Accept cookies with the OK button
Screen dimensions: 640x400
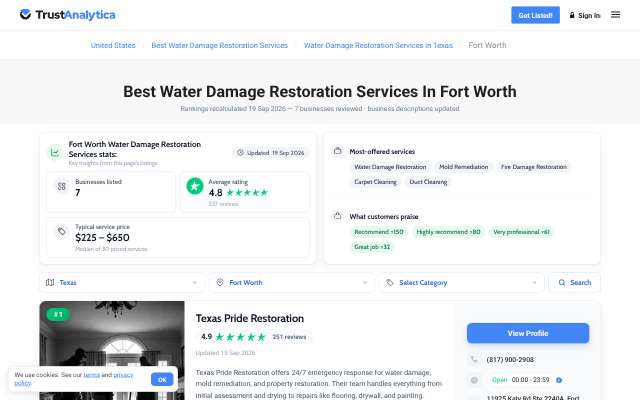tap(162, 380)
